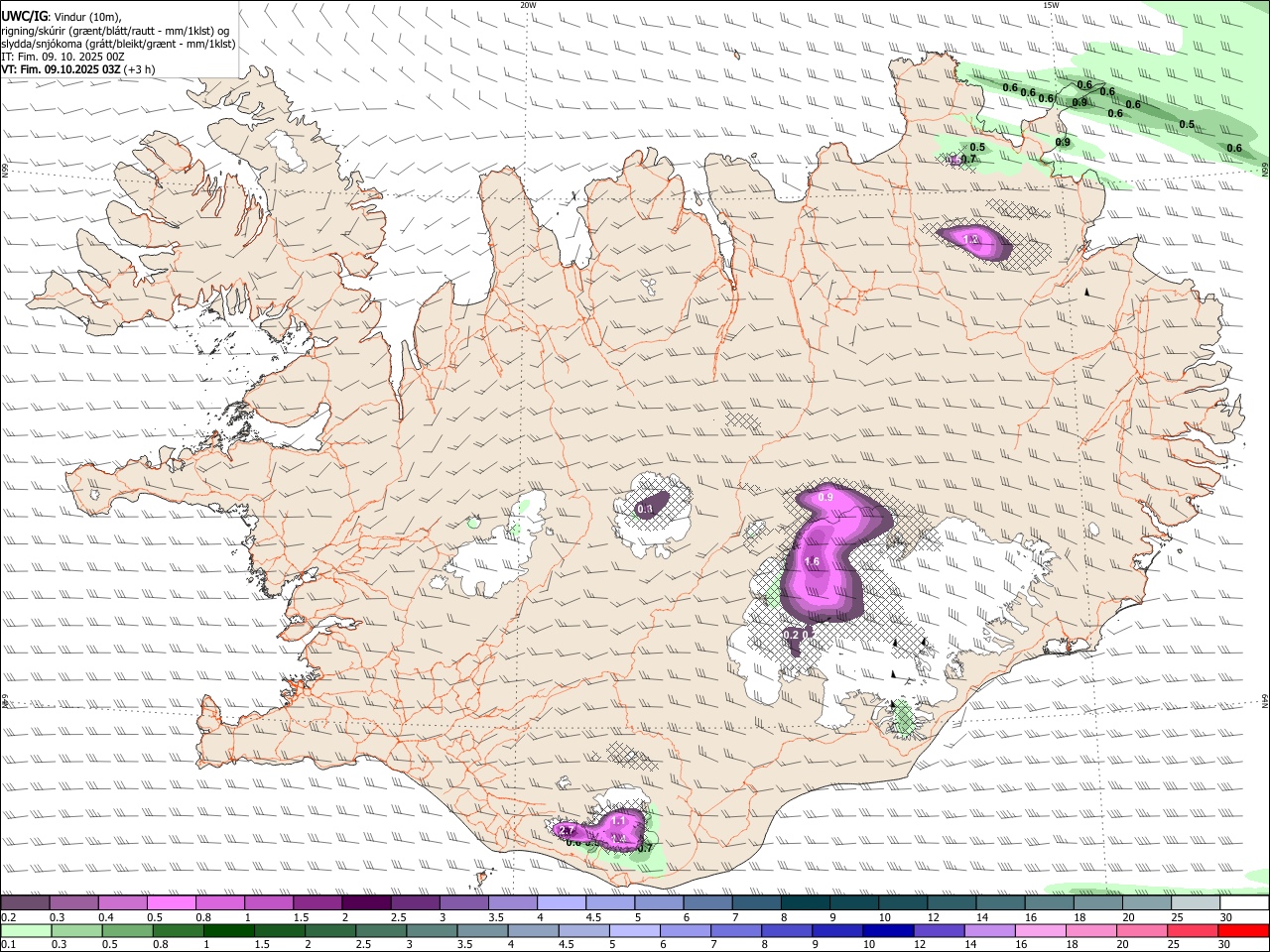Click the 'slydda/snjókoma (grátt/bleikt/grænt' description line
1270x952 pixels.
(x=118, y=44)
